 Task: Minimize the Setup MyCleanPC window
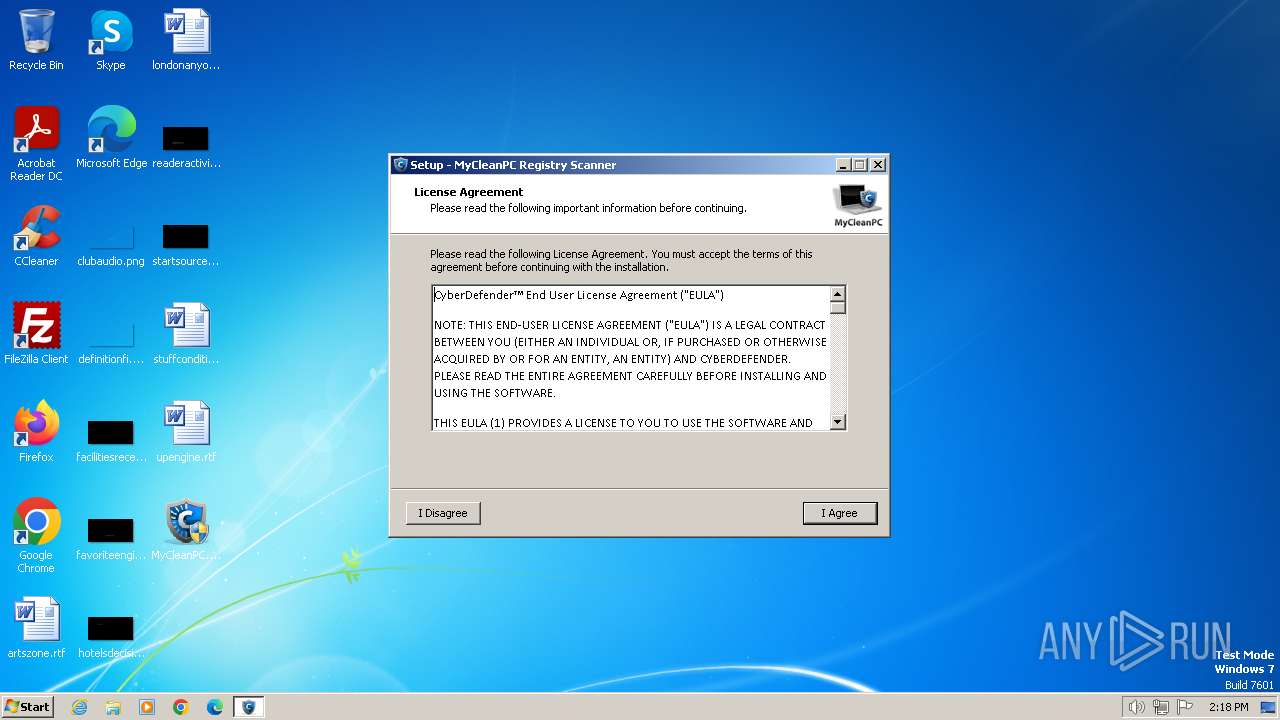[x=843, y=165]
